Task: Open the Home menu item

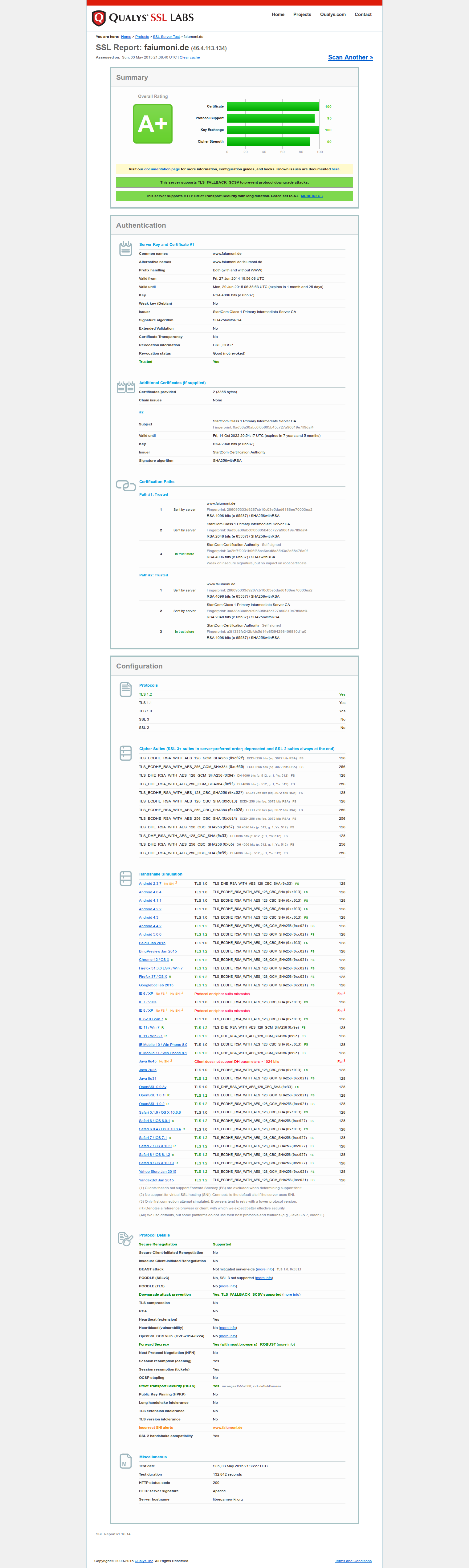Action: point(278,14)
